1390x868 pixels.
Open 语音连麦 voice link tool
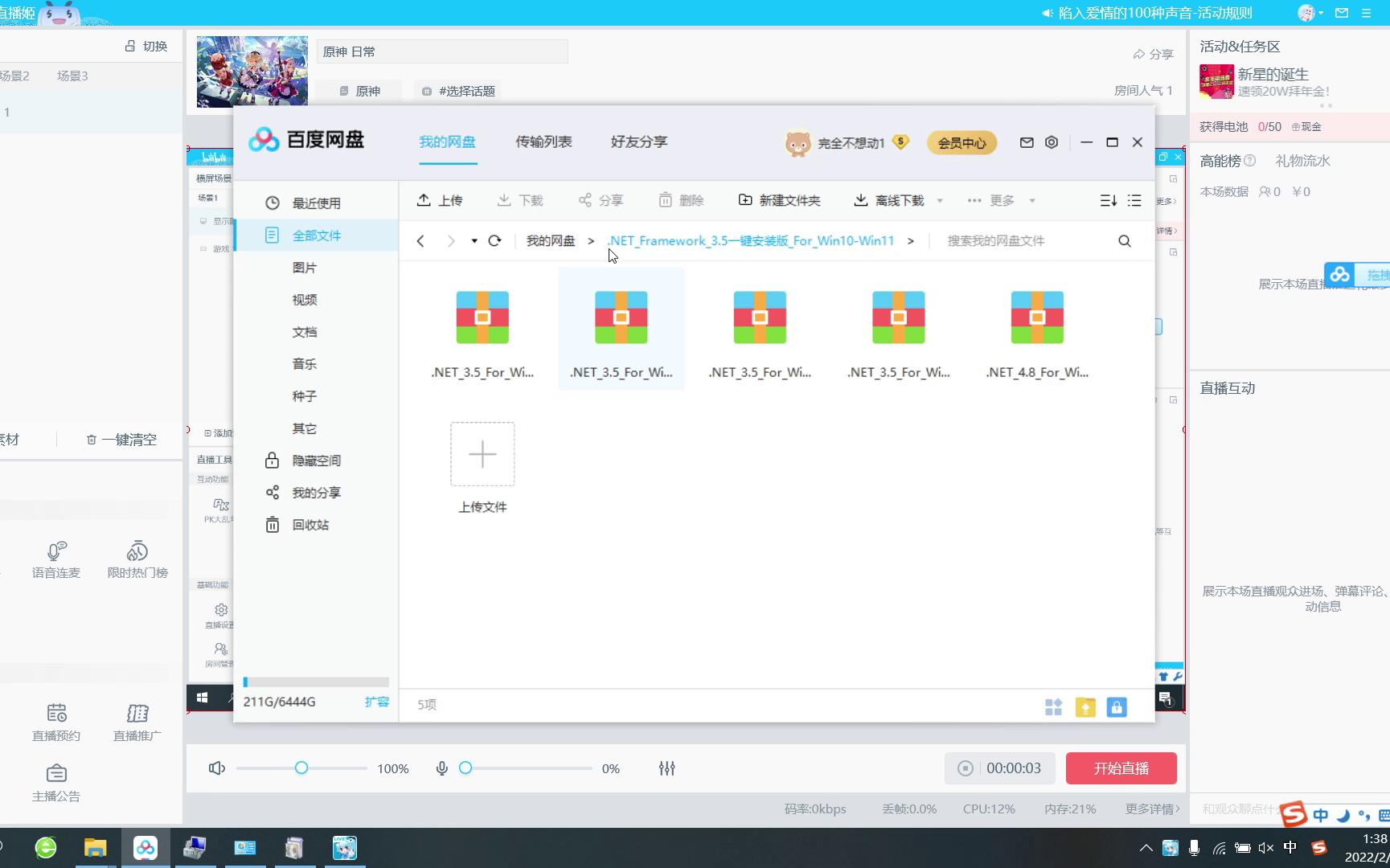point(56,560)
